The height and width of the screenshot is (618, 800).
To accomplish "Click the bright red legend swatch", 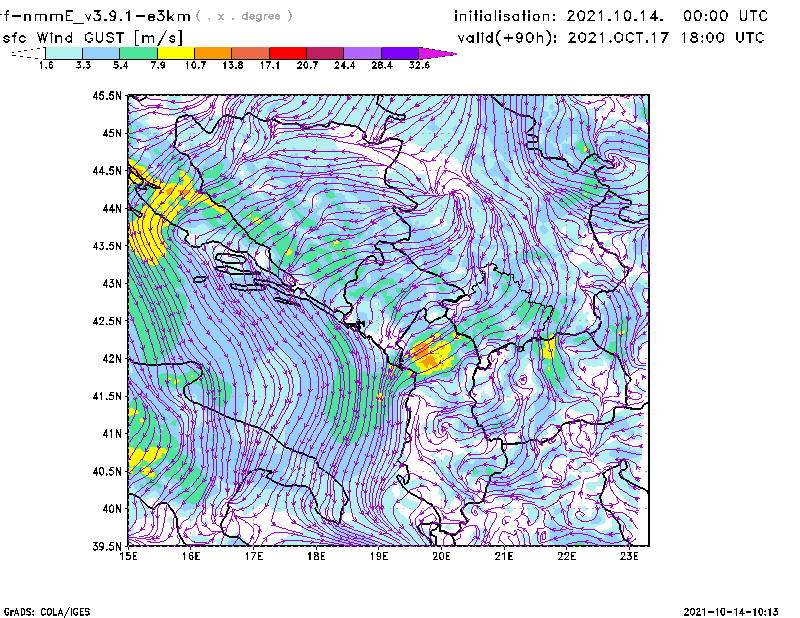I will click(288, 53).
